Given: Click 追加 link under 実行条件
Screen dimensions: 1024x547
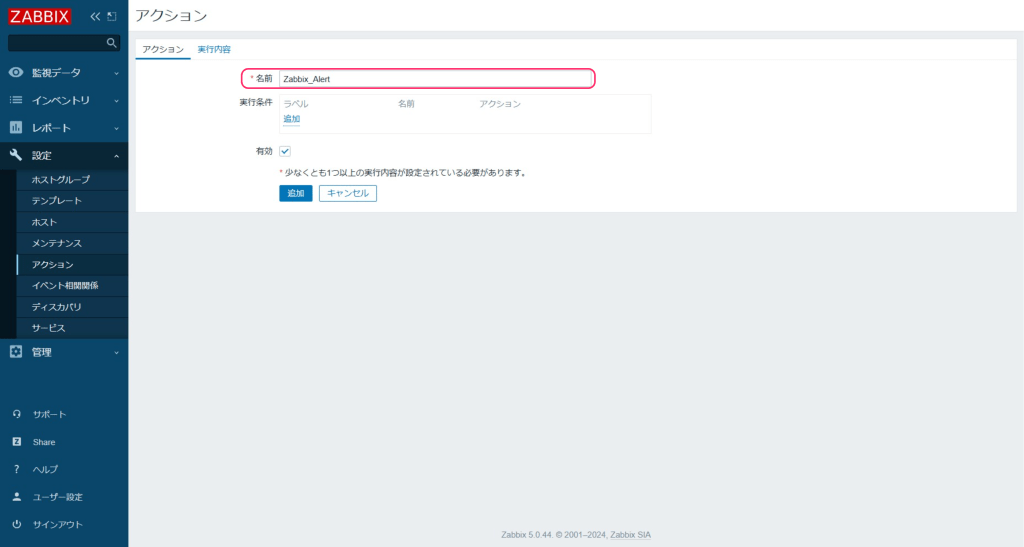Looking at the screenshot, I should click(x=291, y=119).
